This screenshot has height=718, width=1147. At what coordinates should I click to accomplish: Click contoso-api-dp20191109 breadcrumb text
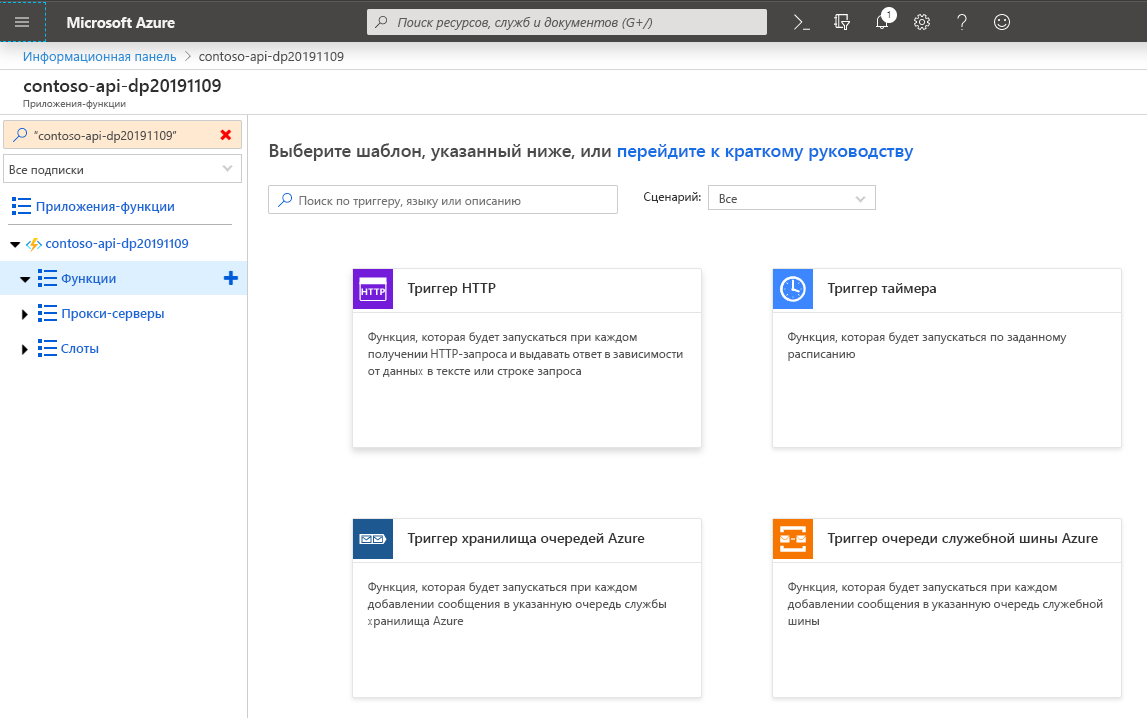coord(271,56)
